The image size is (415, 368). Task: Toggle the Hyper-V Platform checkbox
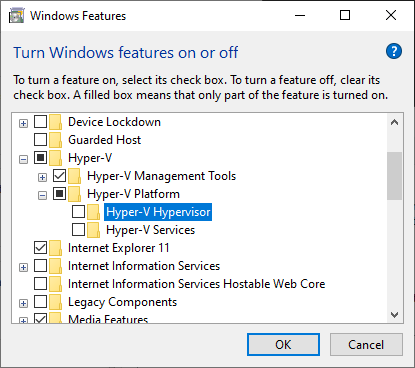coord(59,194)
